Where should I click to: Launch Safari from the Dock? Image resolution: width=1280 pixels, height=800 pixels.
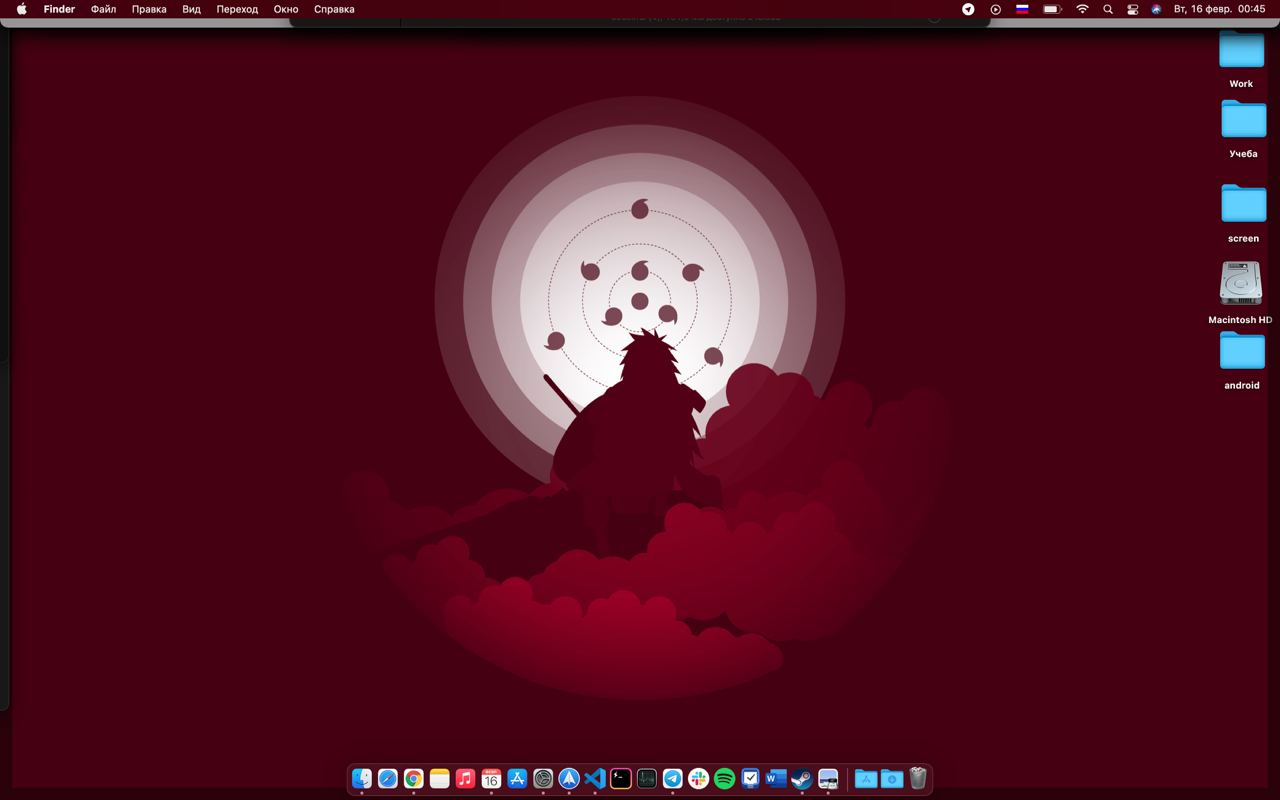coord(388,778)
